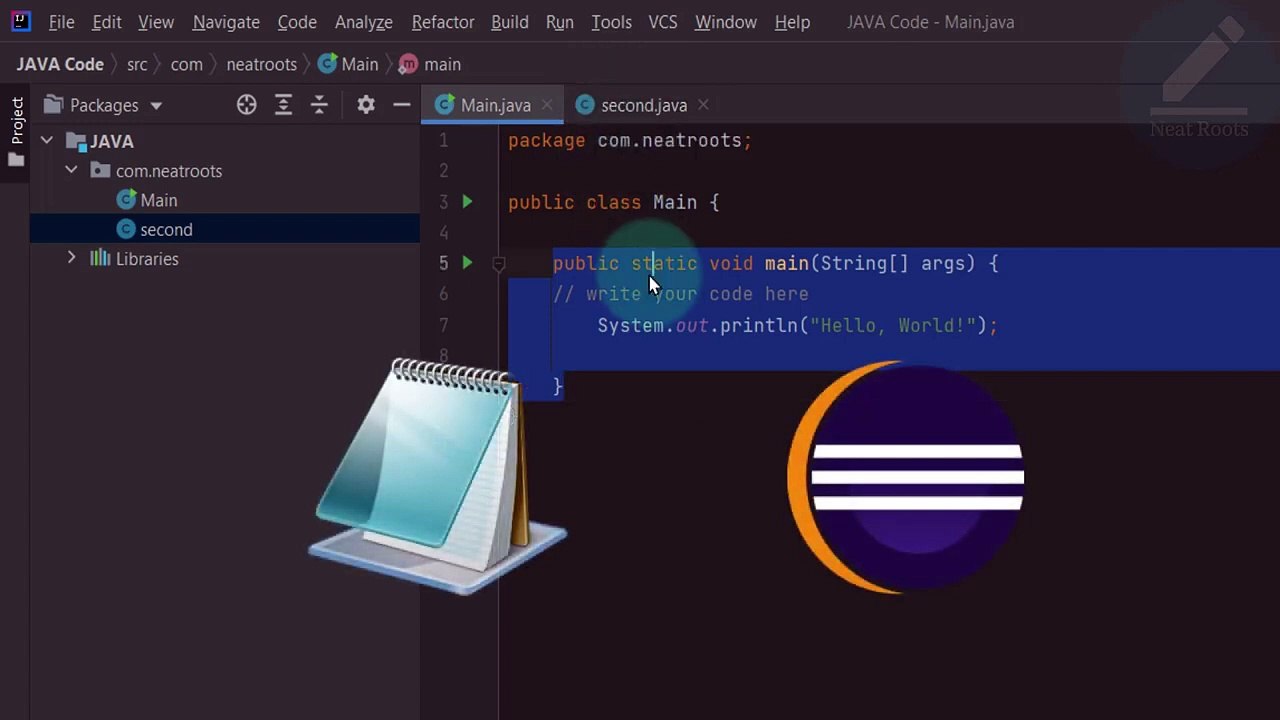Click Collapse All icon in project panel
This screenshot has height=720, width=1280.
(x=319, y=105)
